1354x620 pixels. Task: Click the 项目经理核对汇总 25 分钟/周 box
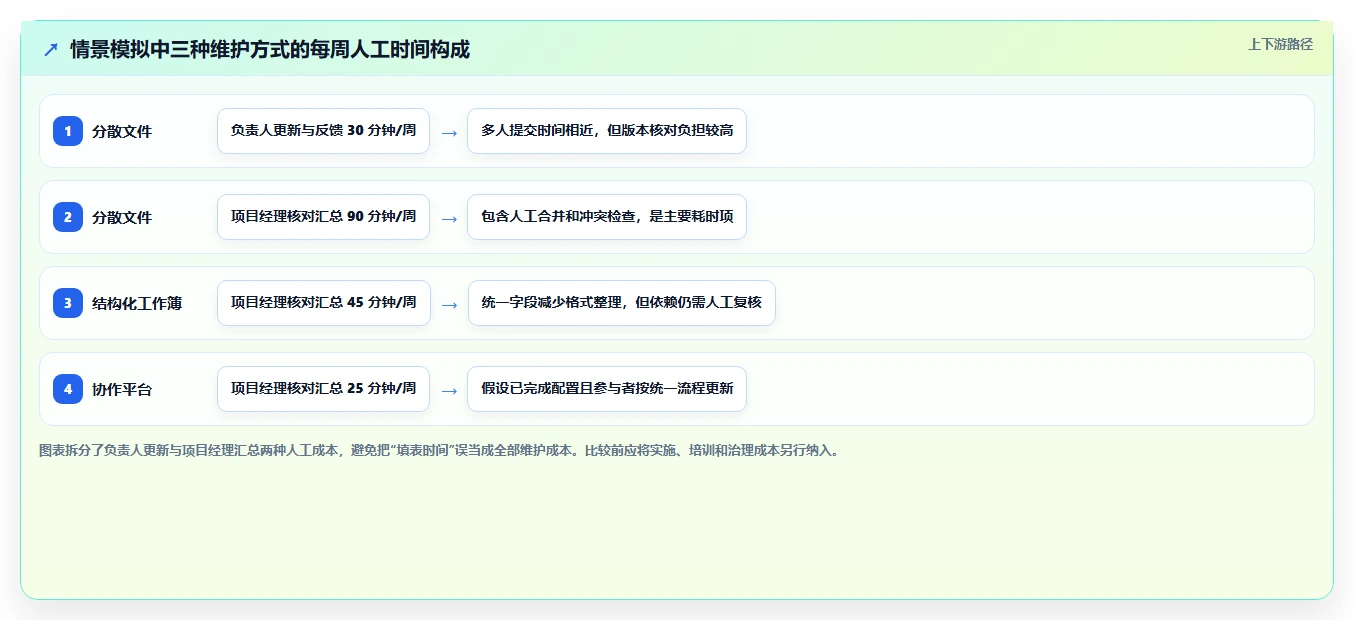pos(323,389)
